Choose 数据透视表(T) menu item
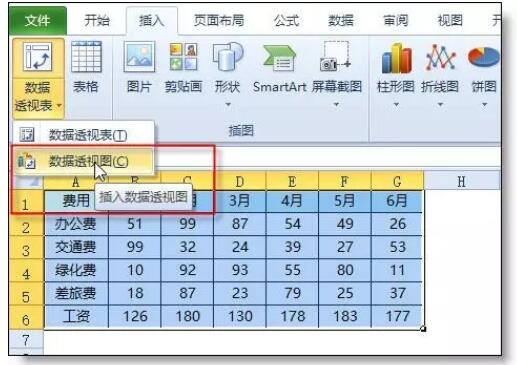This screenshot has height=365, width=517. [x=84, y=135]
